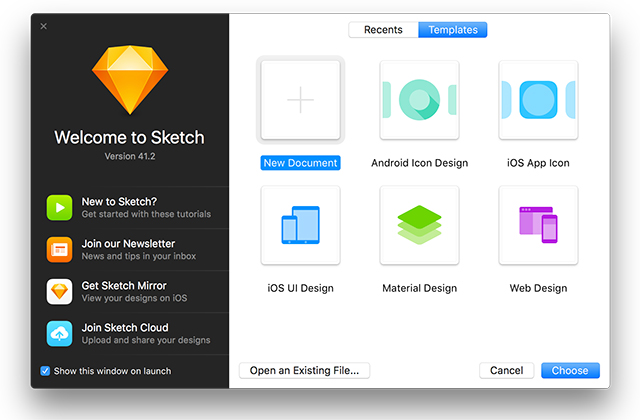Click Open an Existing File button
The image size is (640, 420).
click(304, 370)
